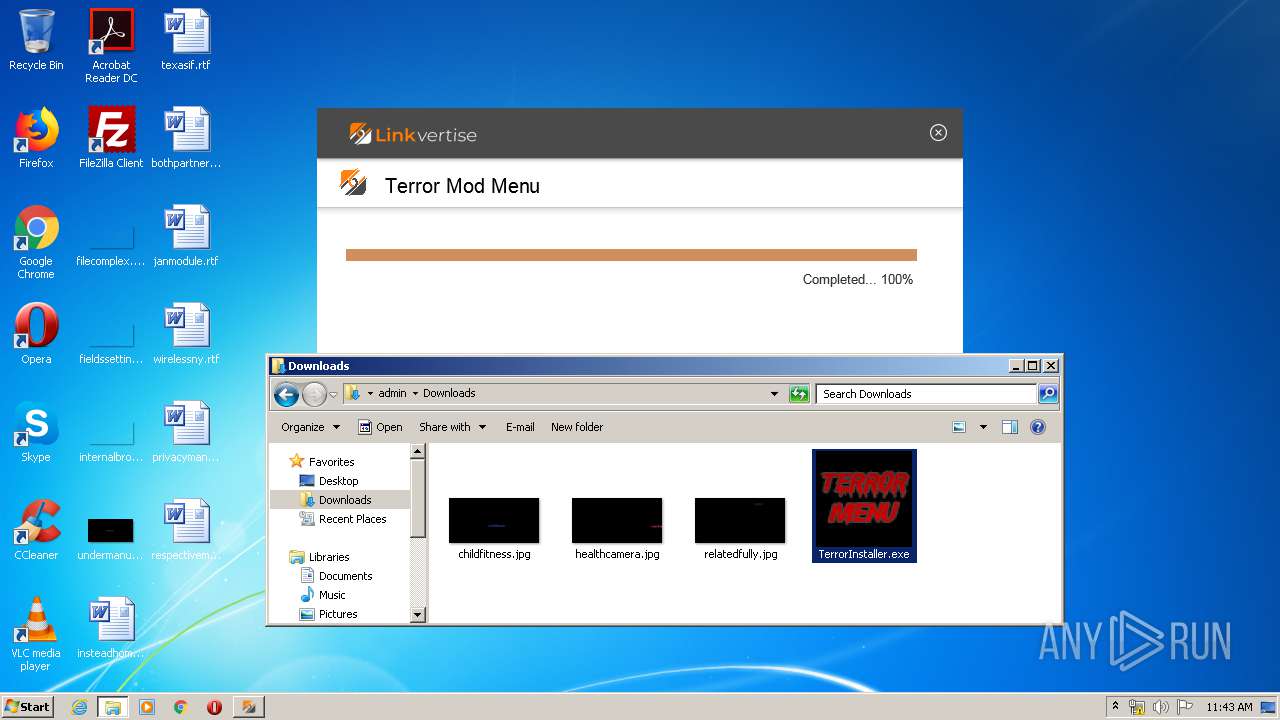Launch FileZilla Client shortcut

point(111,138)
